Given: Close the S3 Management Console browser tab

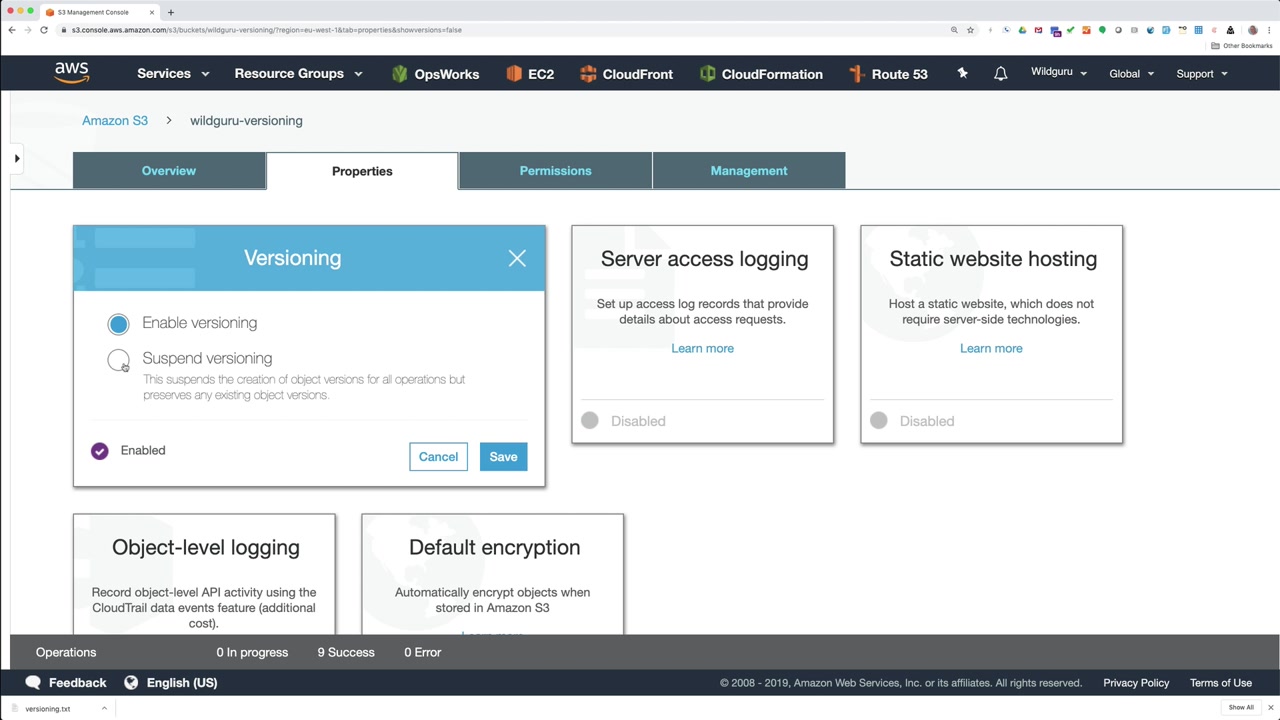Looking at the screenshot, I should coord(152,12).
